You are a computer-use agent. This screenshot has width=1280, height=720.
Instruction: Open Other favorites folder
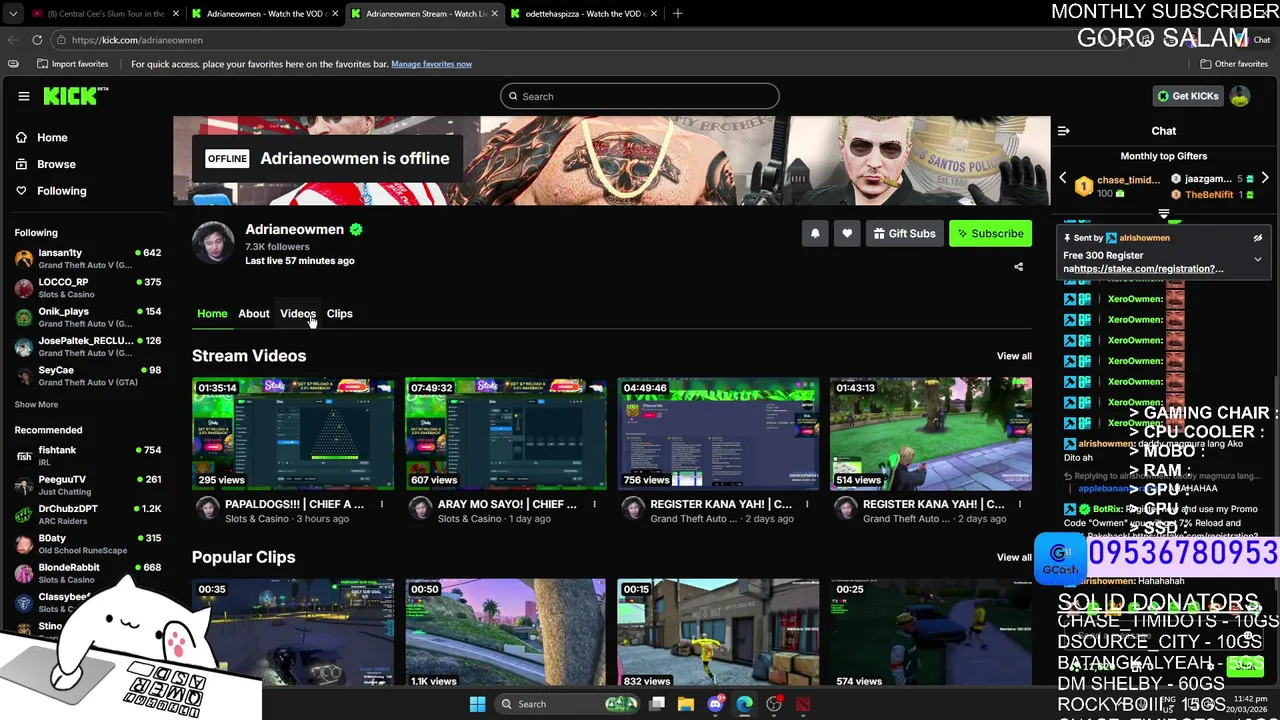point(1234,64)
